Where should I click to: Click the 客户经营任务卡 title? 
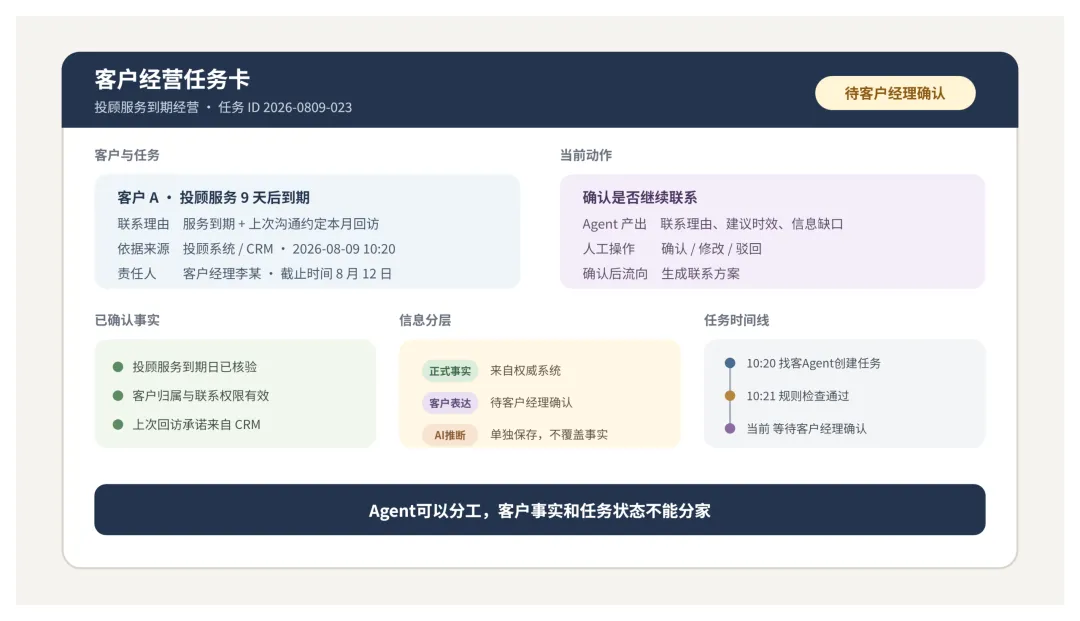tap(172, 79)
